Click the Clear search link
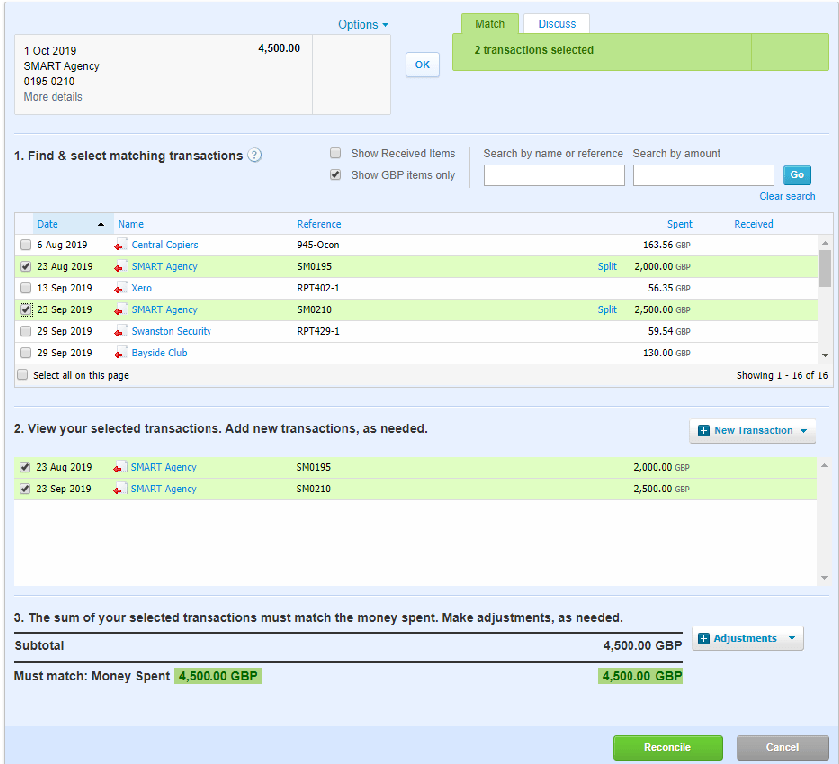 point(787,196)
